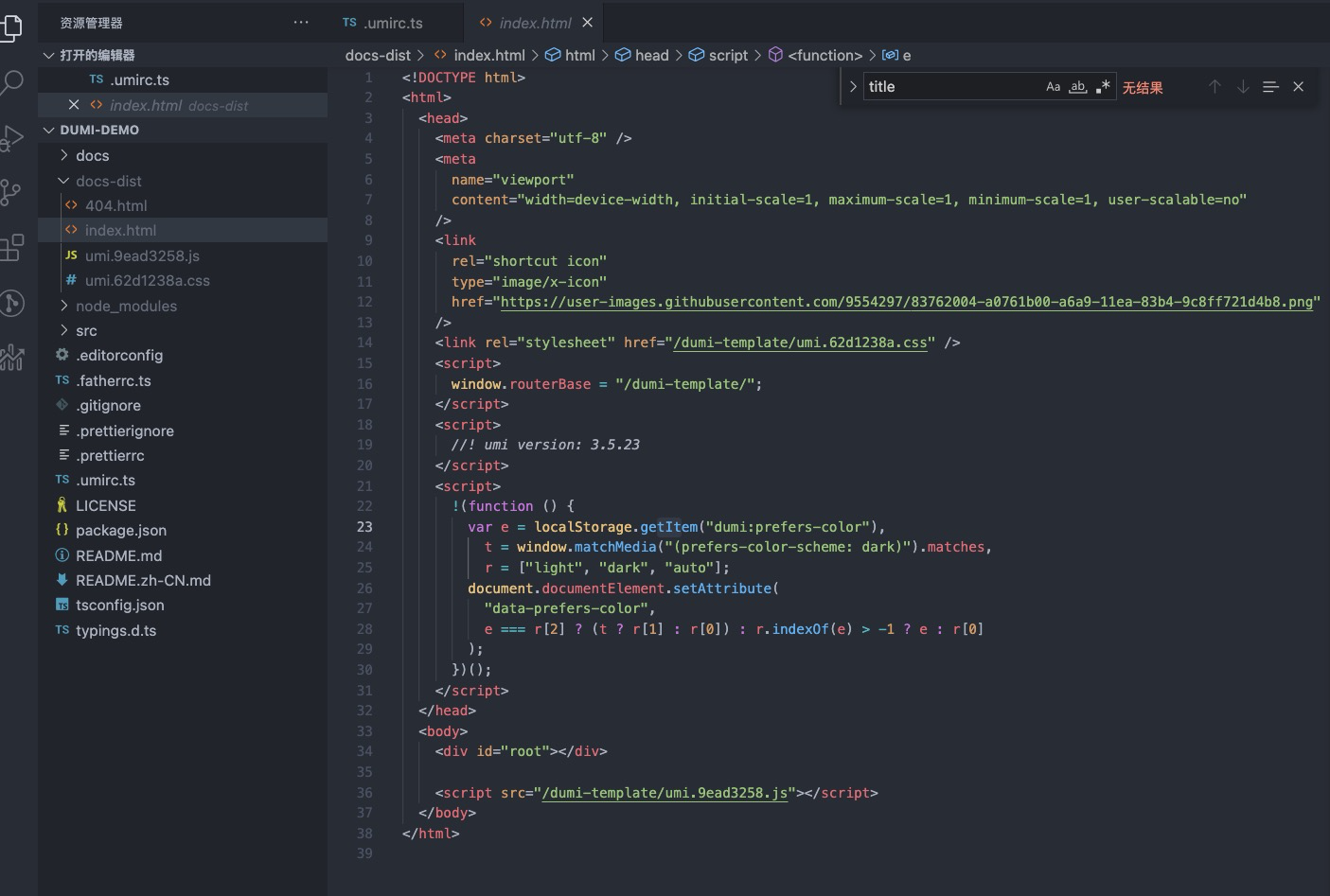The width and height of the screenshot is (1330, 896).
Task: Open the Run and Debug view
Action: pos(11,138)
